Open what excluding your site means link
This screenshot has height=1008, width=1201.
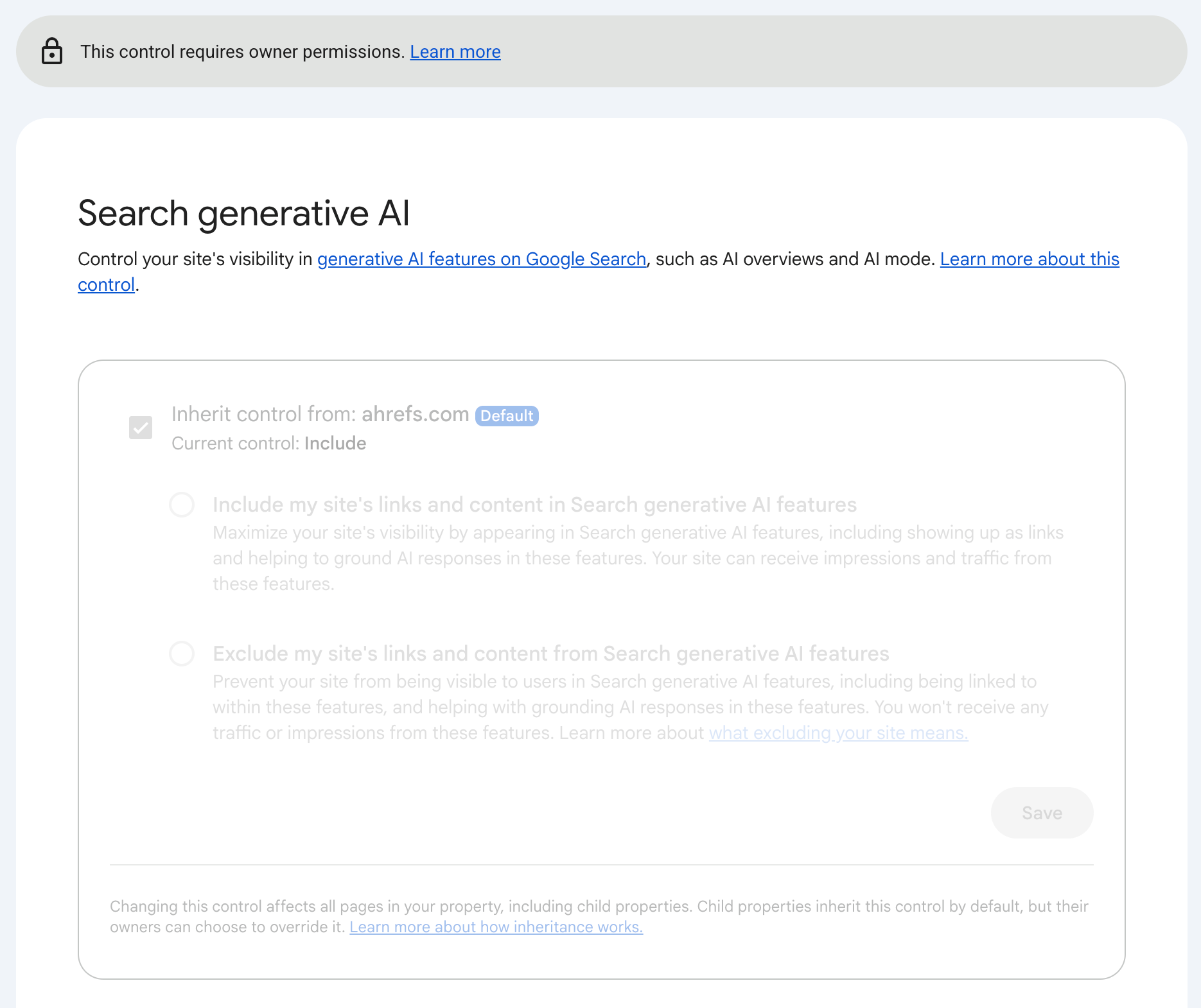click(838, 733)
